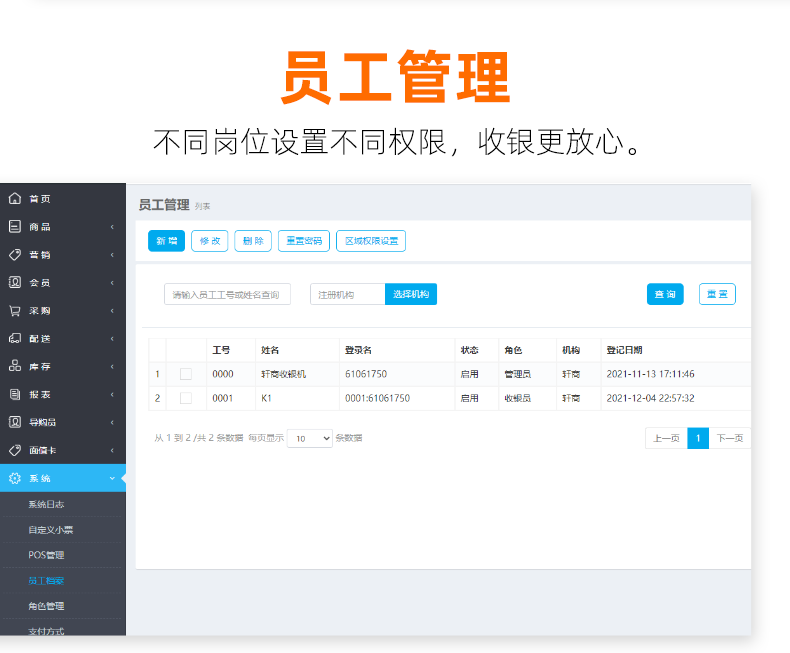Expand the 营销 menu chevron
This screenshot has width=790, height=653.
point(112,254)
